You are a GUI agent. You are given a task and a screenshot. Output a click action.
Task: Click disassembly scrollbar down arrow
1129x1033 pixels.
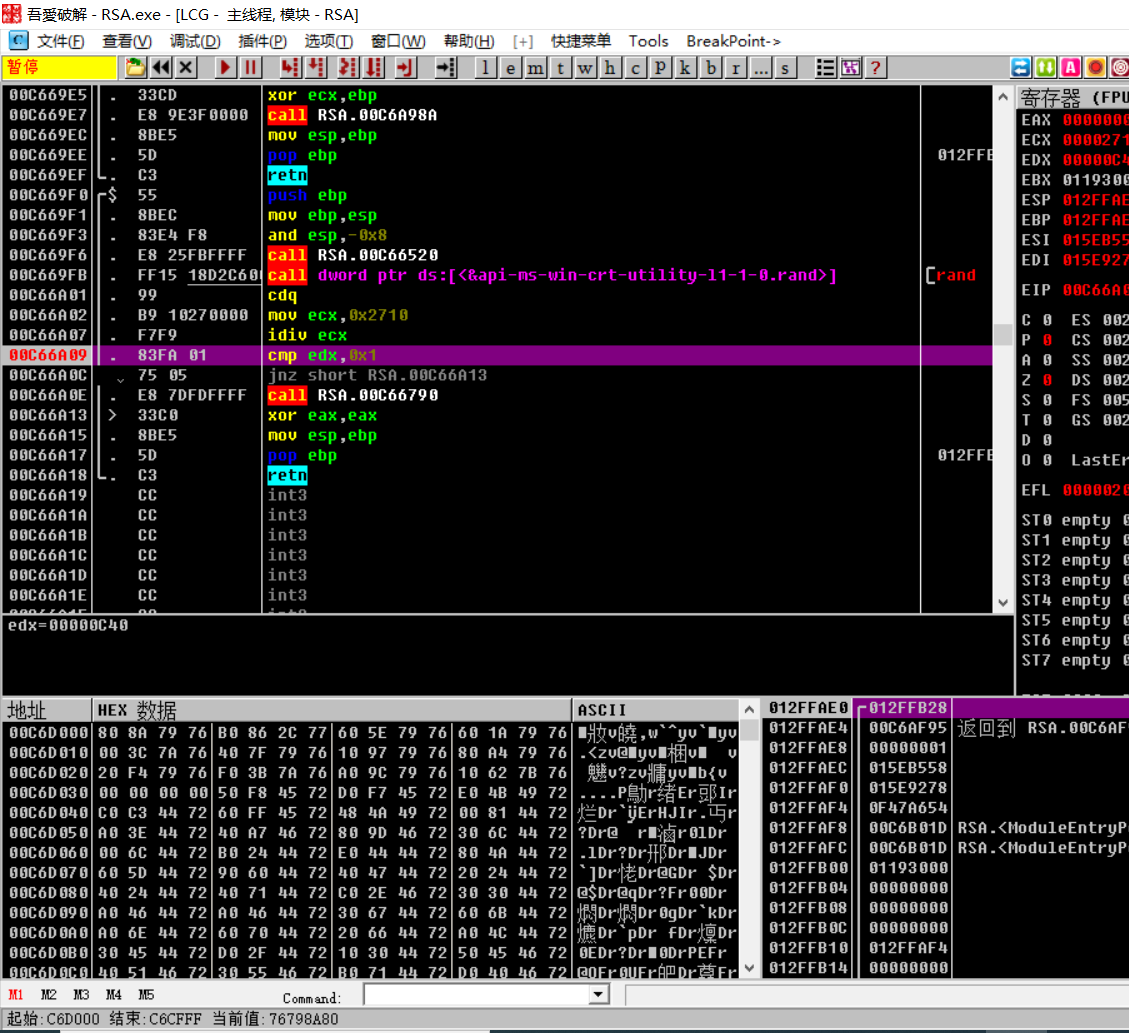tap(1003, 603)
